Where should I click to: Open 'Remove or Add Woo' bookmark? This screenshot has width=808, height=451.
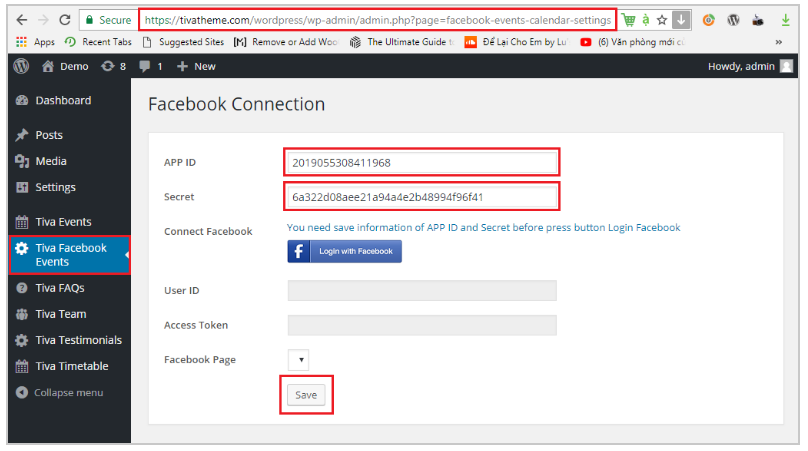click(286, 42)
